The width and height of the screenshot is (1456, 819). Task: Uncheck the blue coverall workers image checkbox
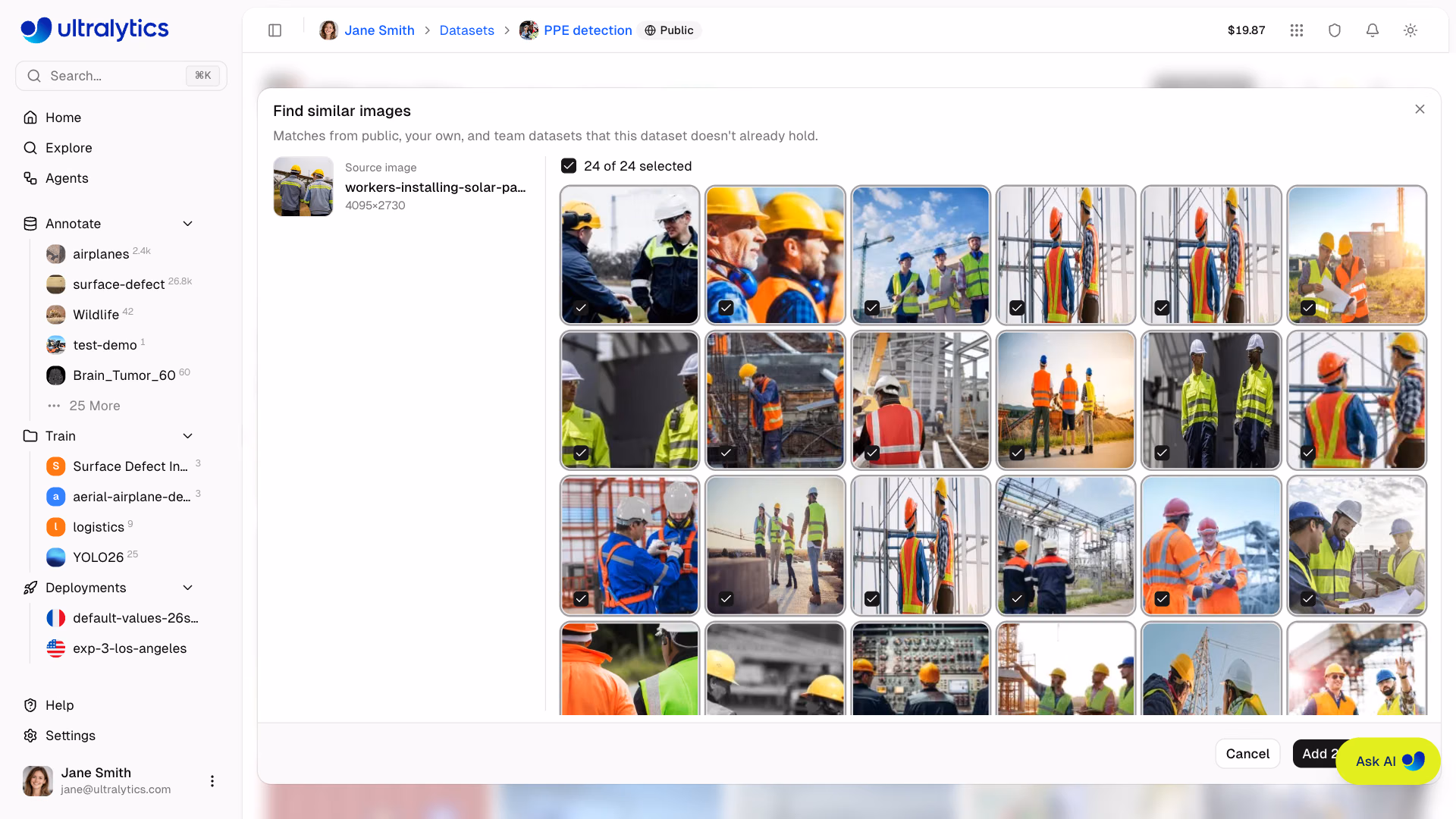581,598
